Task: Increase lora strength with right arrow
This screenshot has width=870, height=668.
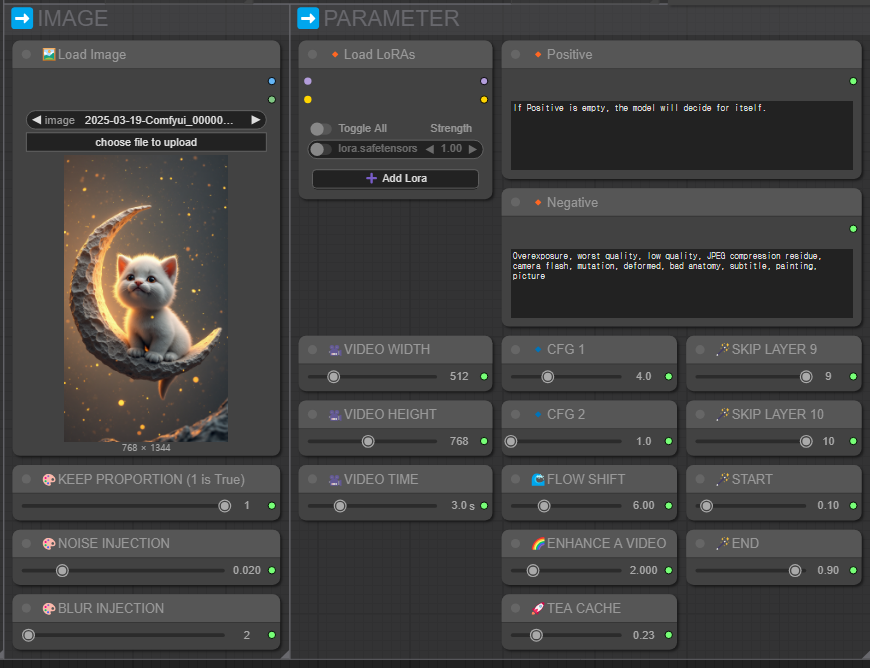Action: (x=472, y=149)
